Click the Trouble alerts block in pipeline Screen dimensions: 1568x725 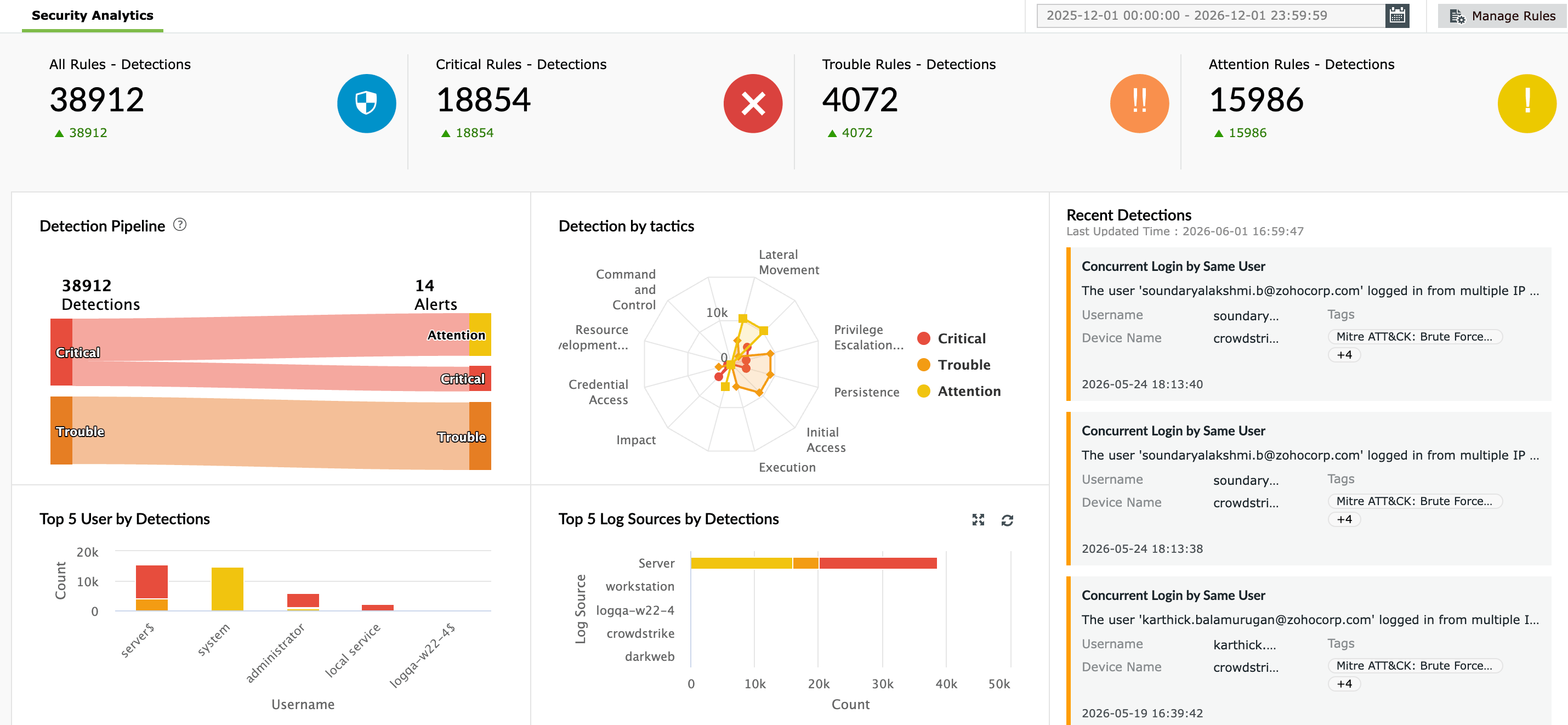480,436
